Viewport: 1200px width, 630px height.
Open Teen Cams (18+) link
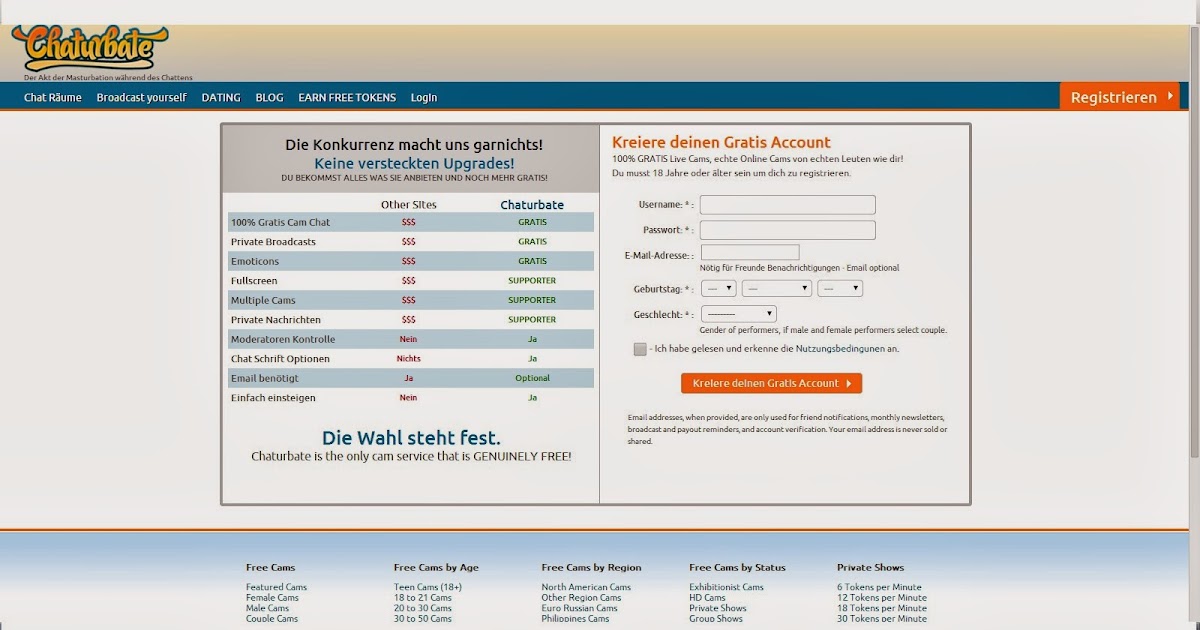click(x=428, y=587)
